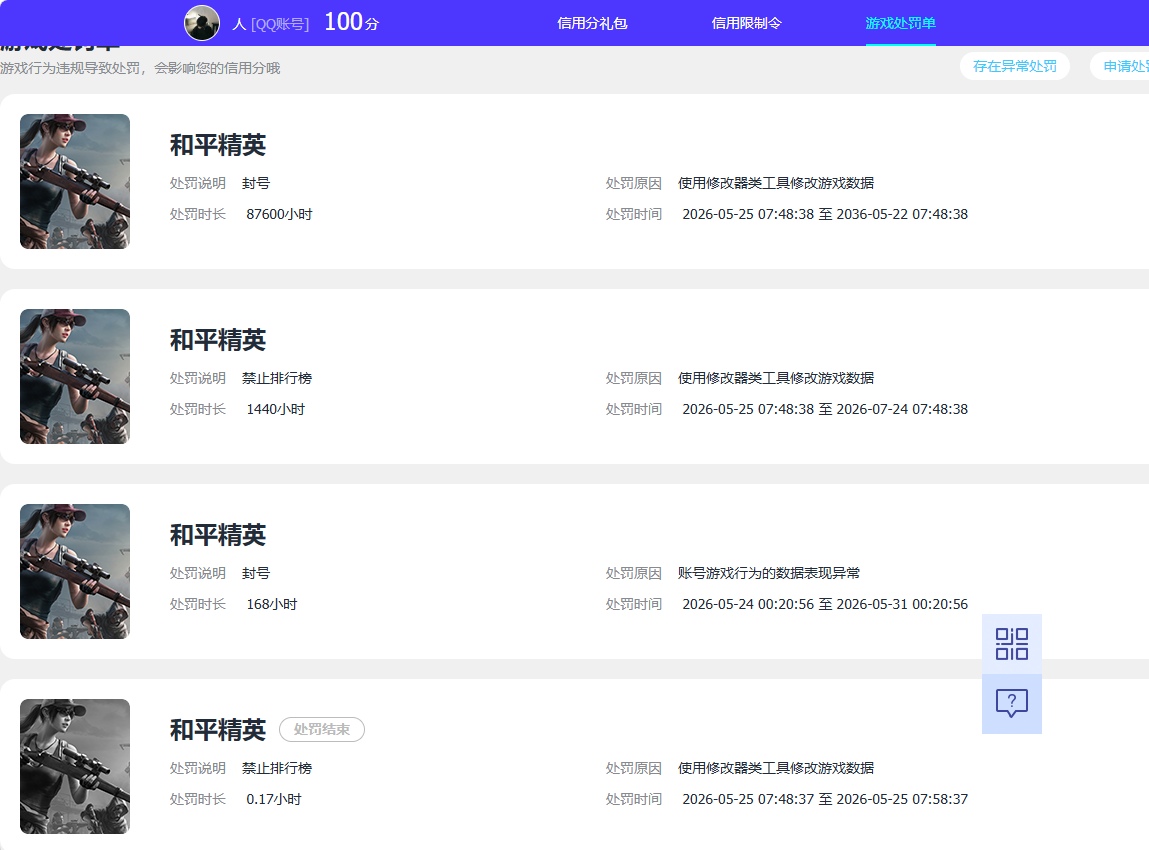The width and height of the screenshot is (1149, 850).
Task: Select the 1440小时 duration value
Action: pos(276,409)
